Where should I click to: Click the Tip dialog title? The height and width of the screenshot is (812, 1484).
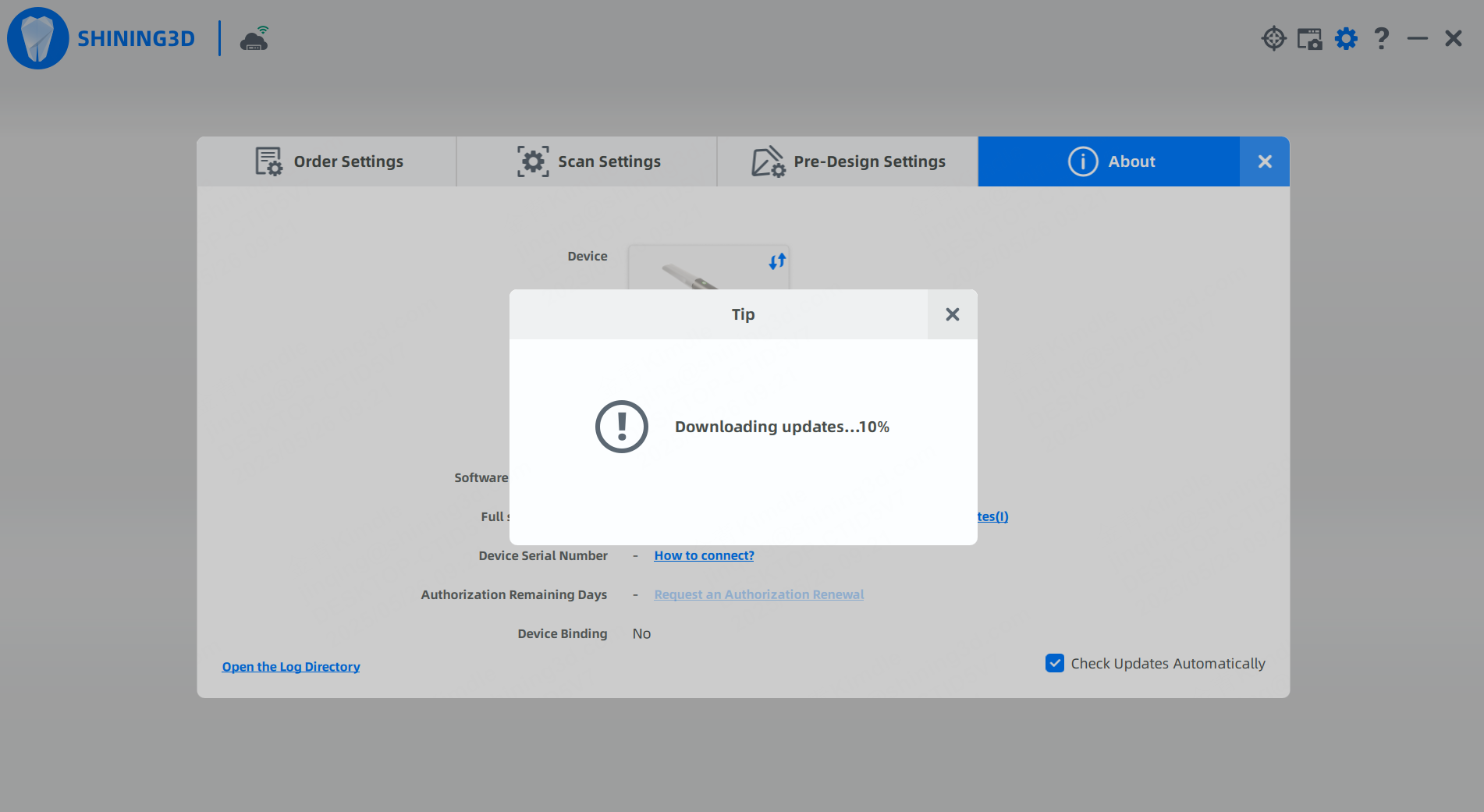coord(743,314)
